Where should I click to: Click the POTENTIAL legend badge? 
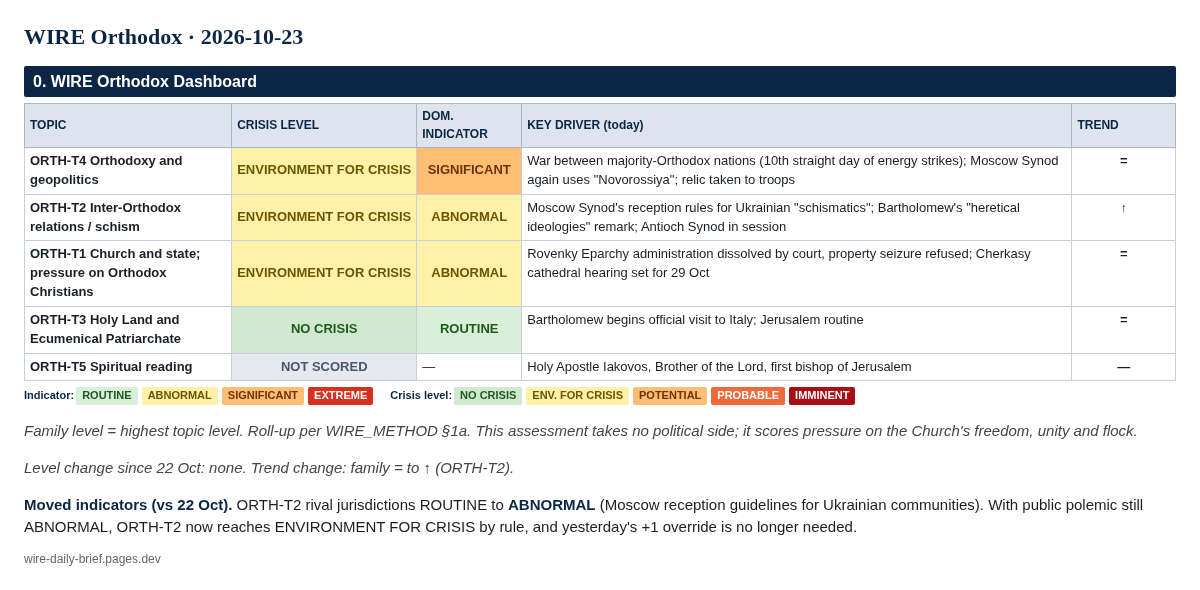pyautogui.click(x=670, y=396)
